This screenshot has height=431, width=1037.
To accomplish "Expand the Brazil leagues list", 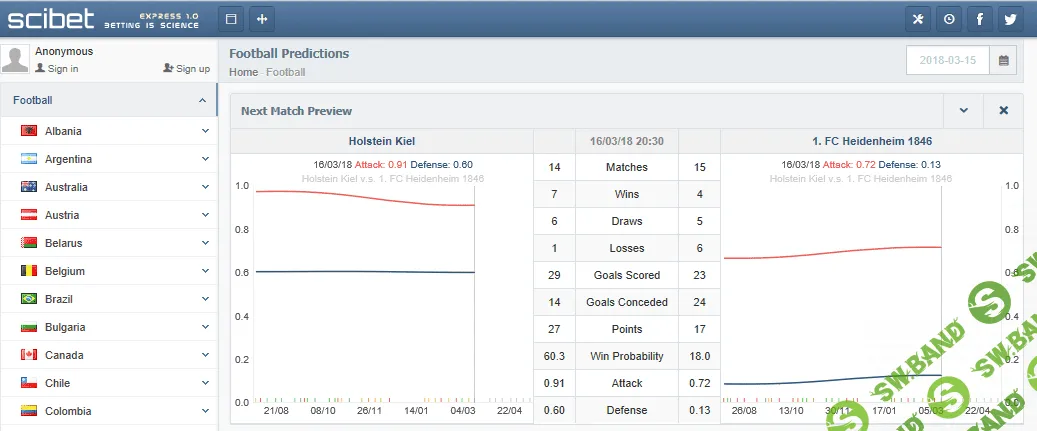I will 205,299.
